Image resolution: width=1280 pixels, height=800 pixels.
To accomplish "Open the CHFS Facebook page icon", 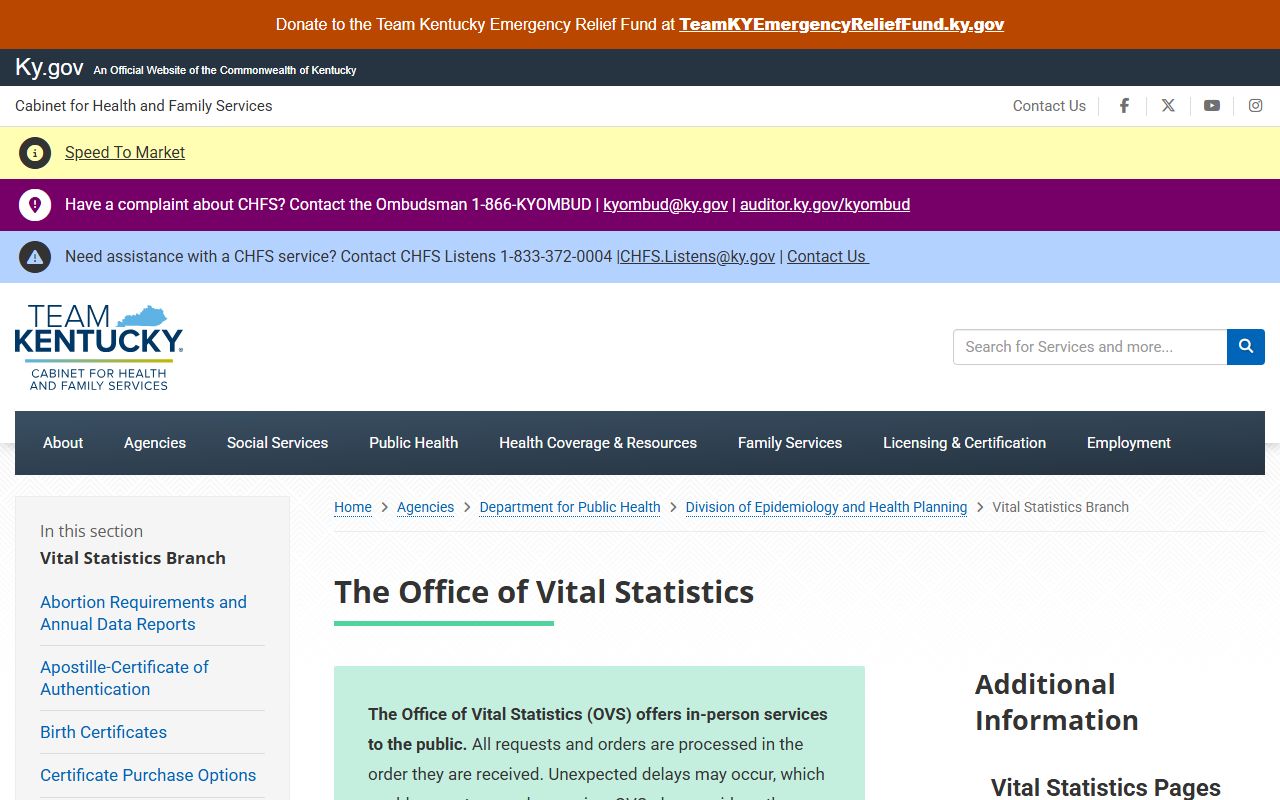I will (1124, 106).
